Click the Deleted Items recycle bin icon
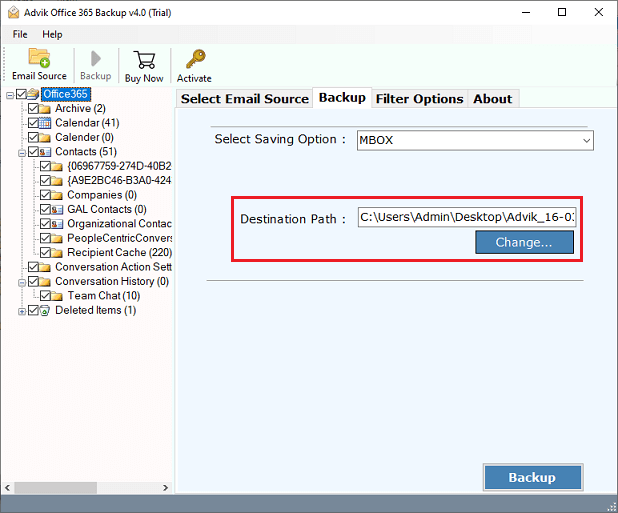 [45, 310]
